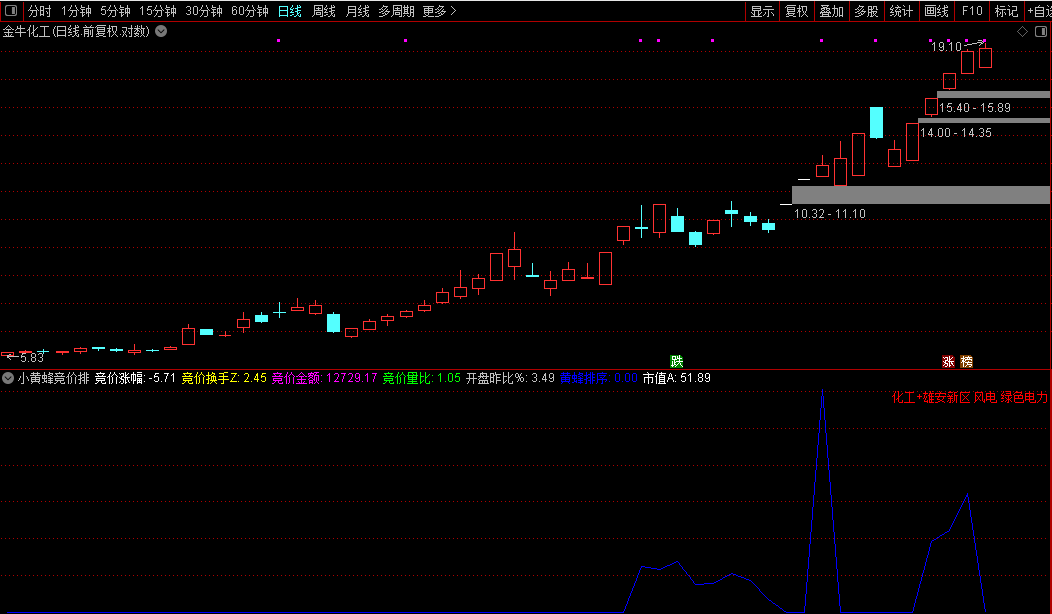Click the large gray 10.32-11.10 support band

921,195
